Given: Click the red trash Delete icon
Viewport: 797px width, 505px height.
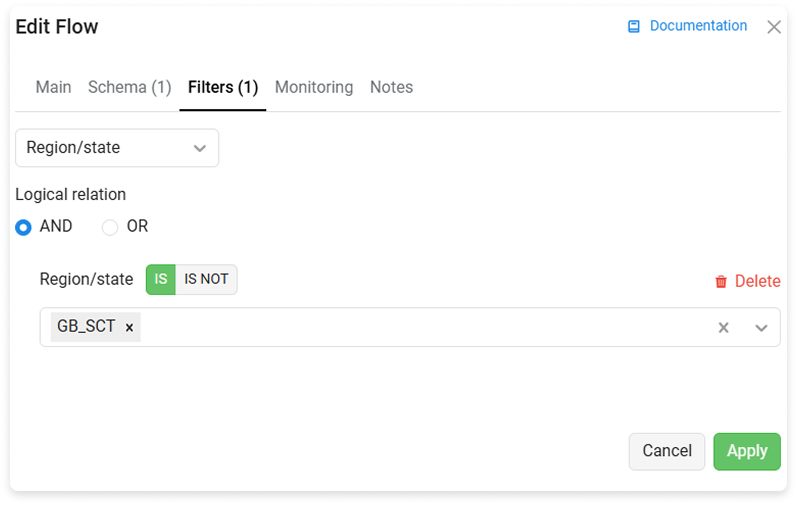Looking at the screenshot, I should (x=721, y=281).
